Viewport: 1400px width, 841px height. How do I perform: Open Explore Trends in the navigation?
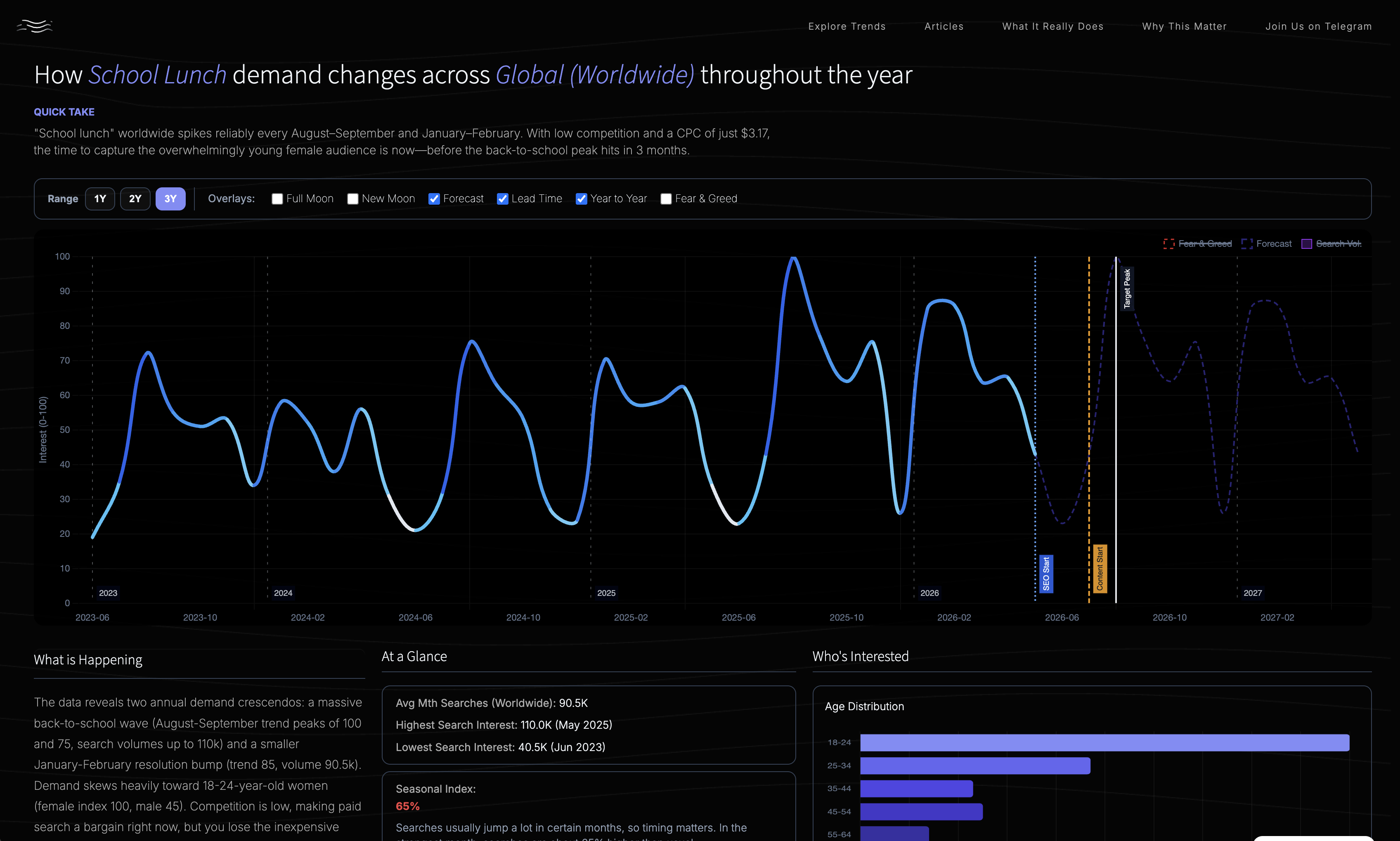(x=847, y=26)
